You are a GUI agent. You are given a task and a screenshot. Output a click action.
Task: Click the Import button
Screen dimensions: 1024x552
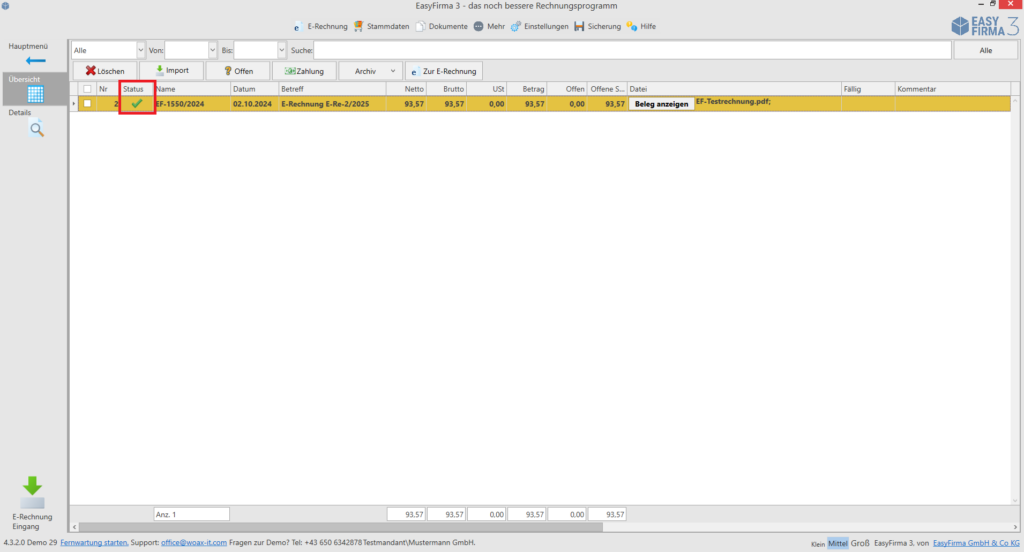point(172,71)
